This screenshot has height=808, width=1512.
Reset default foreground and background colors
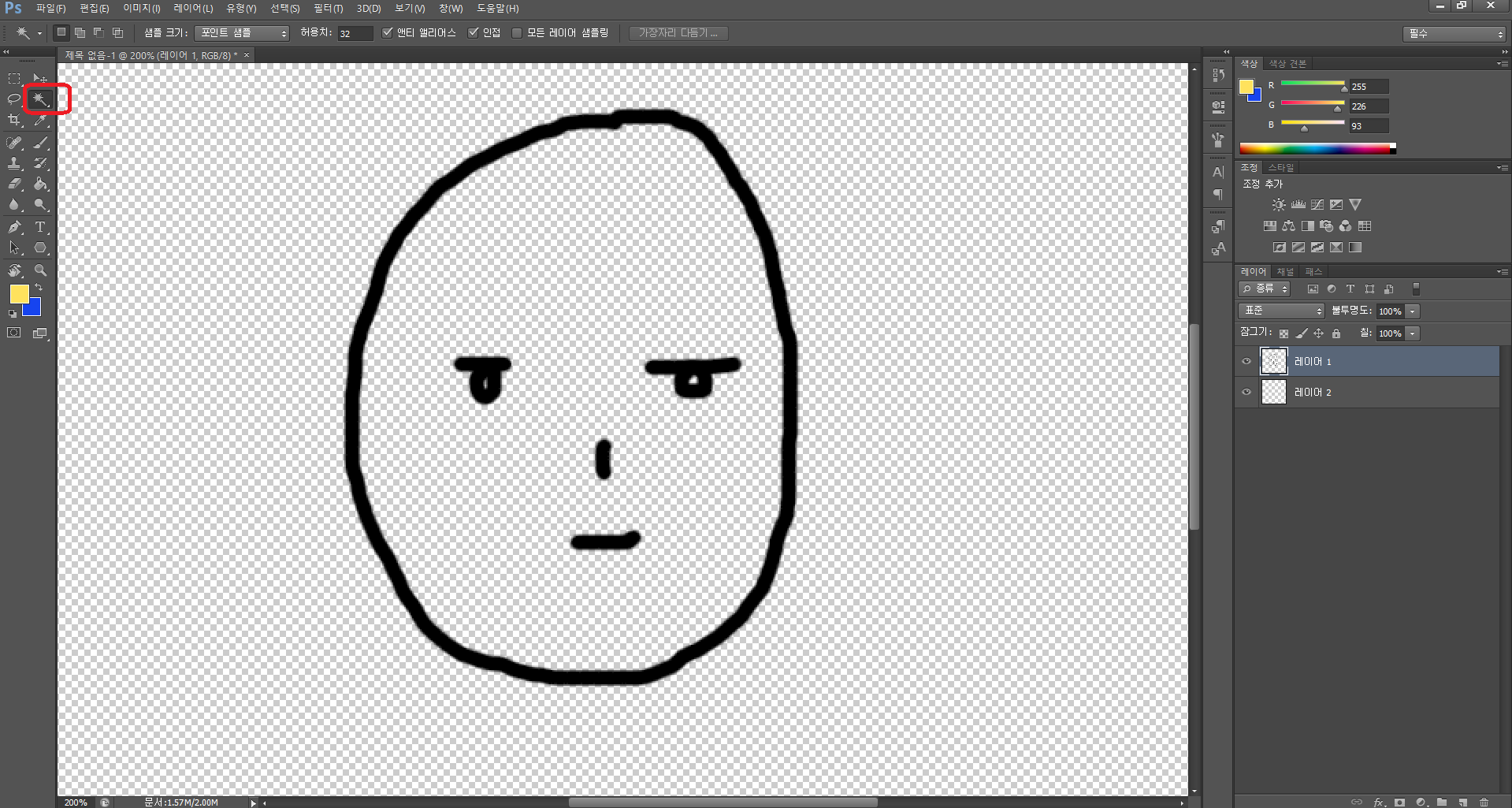(x=13, y=313)
